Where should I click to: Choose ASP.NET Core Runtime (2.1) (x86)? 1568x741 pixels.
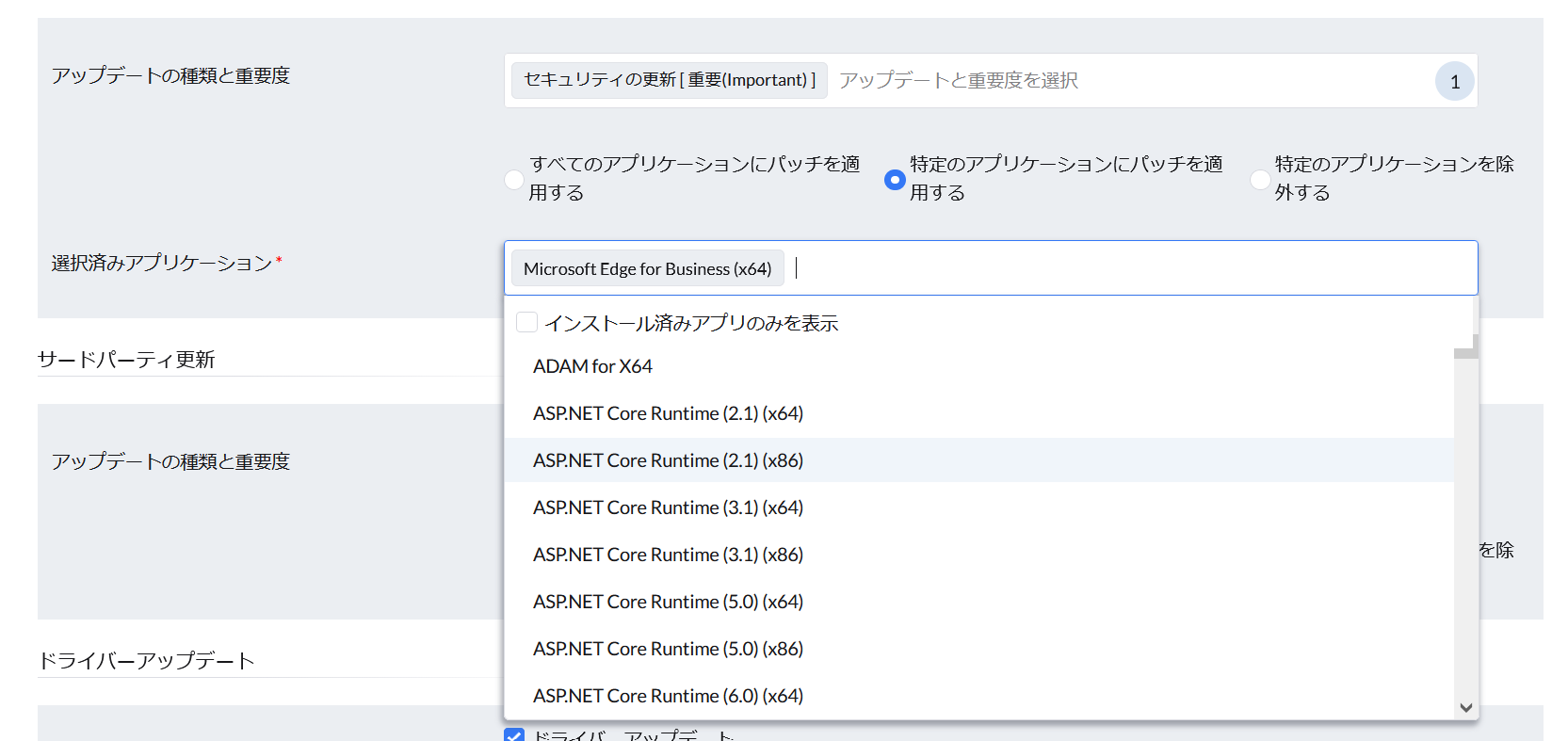pyautogui.click(x=668, y=460)
